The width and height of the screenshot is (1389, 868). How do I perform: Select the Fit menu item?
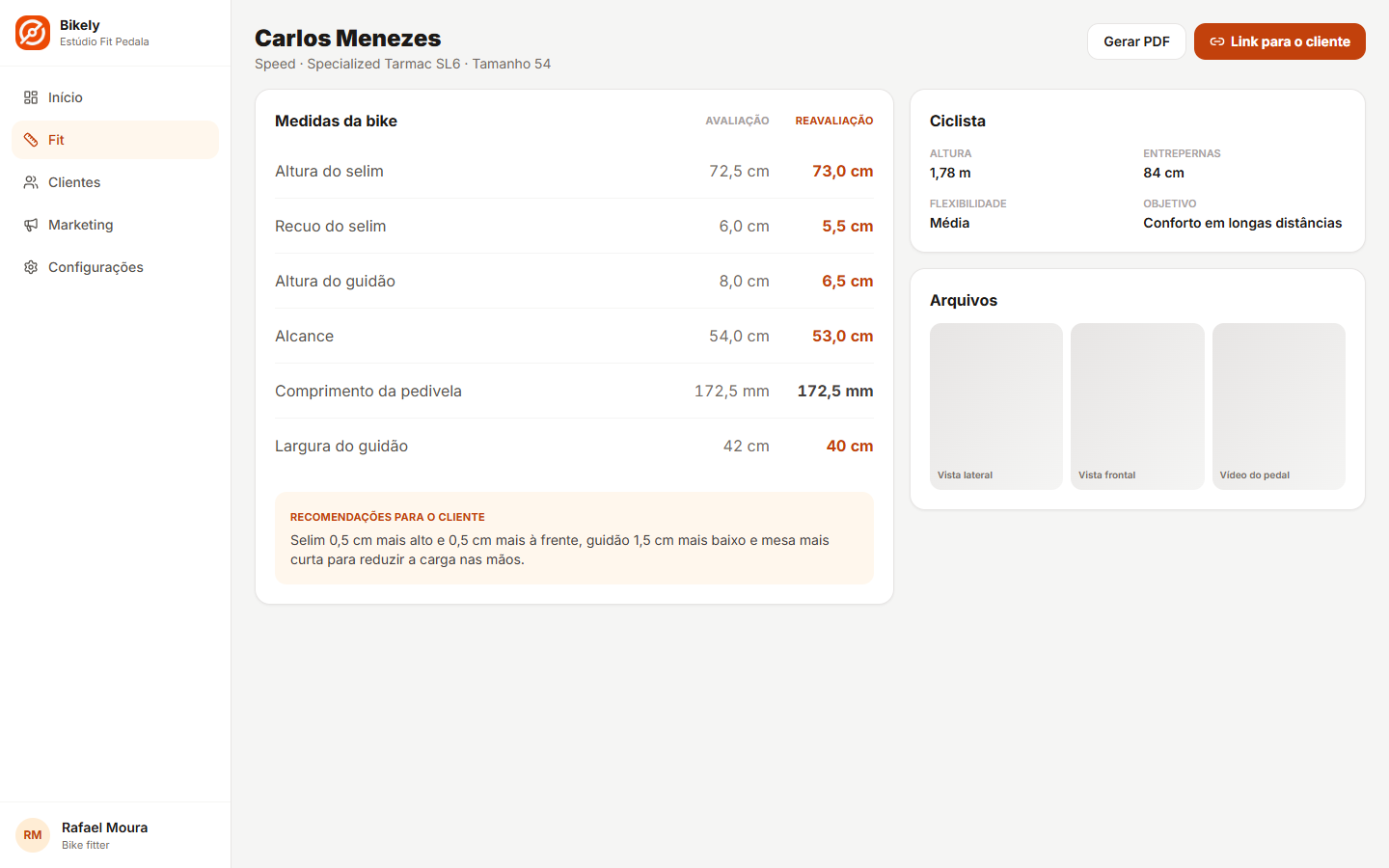click(x=115, y=140)
